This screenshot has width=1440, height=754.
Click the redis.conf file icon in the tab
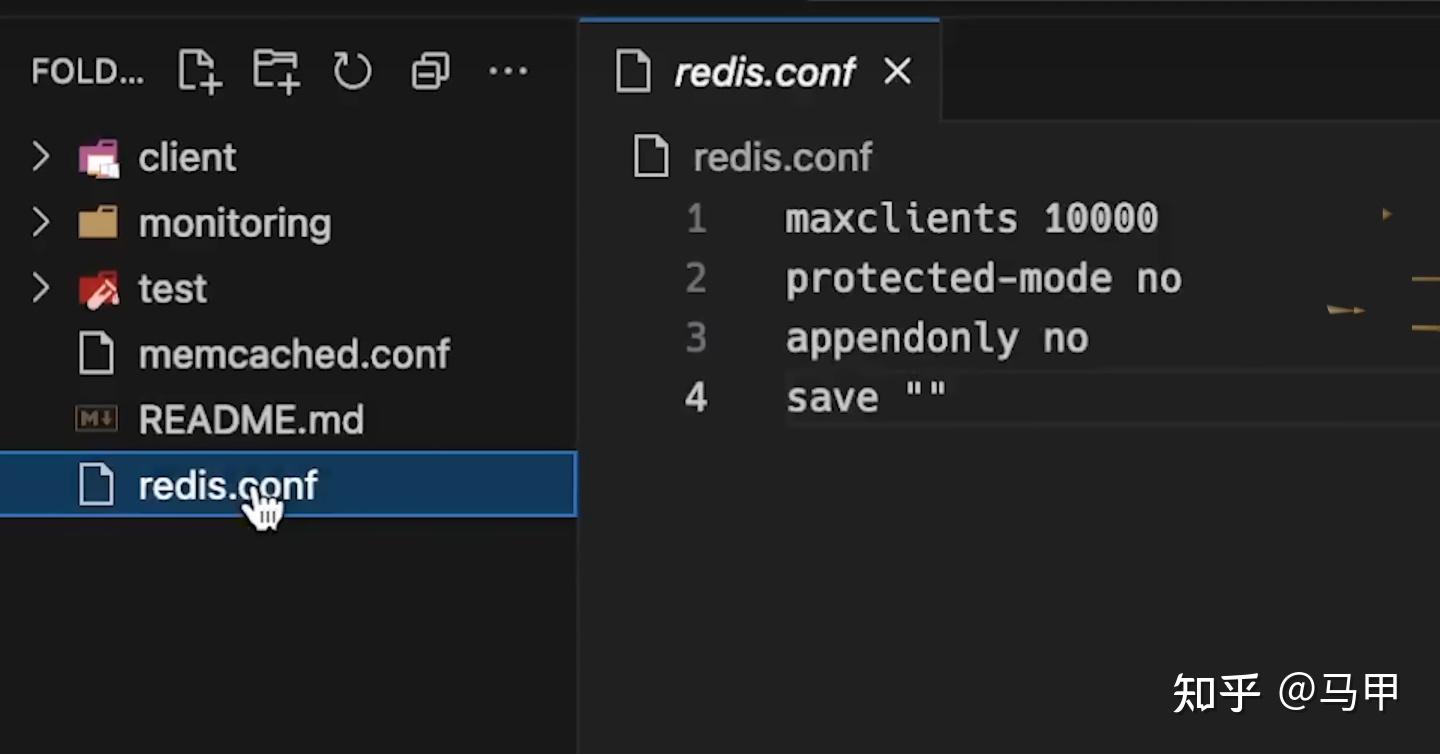coord(633,71)
